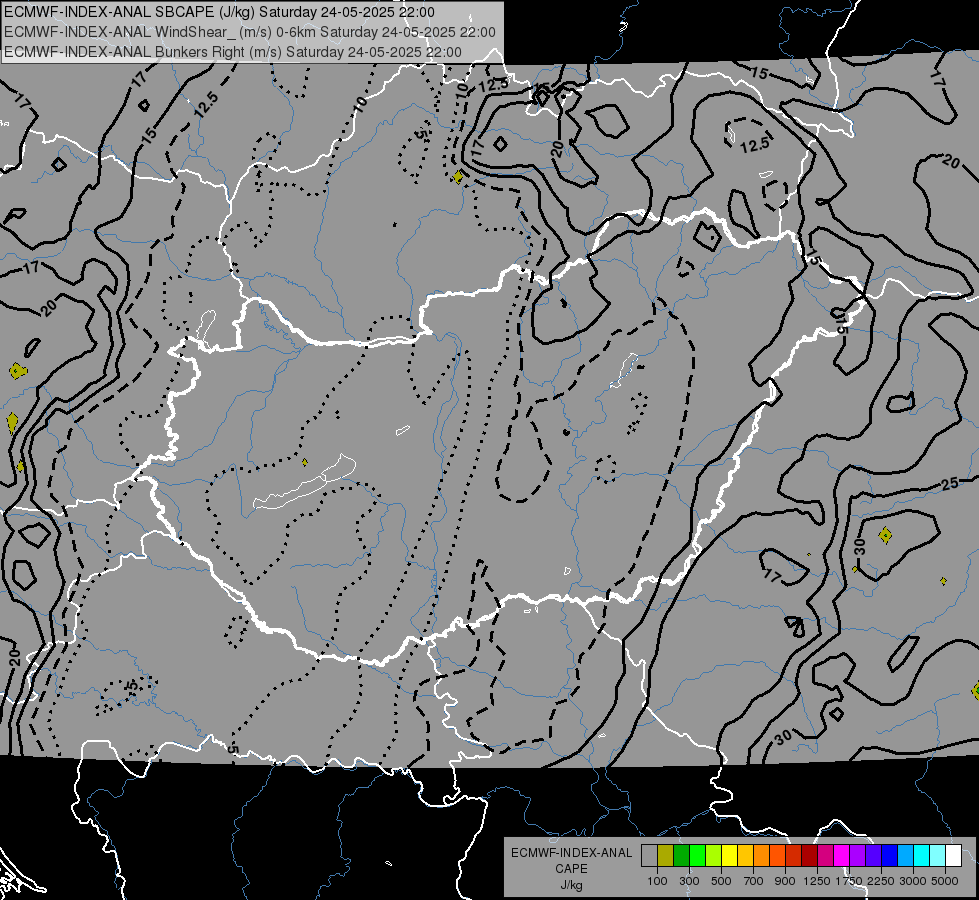Click the contour label 25 on map
This screenshot has height=900, width=979.
pyautogui.click(x=950, y=483)
